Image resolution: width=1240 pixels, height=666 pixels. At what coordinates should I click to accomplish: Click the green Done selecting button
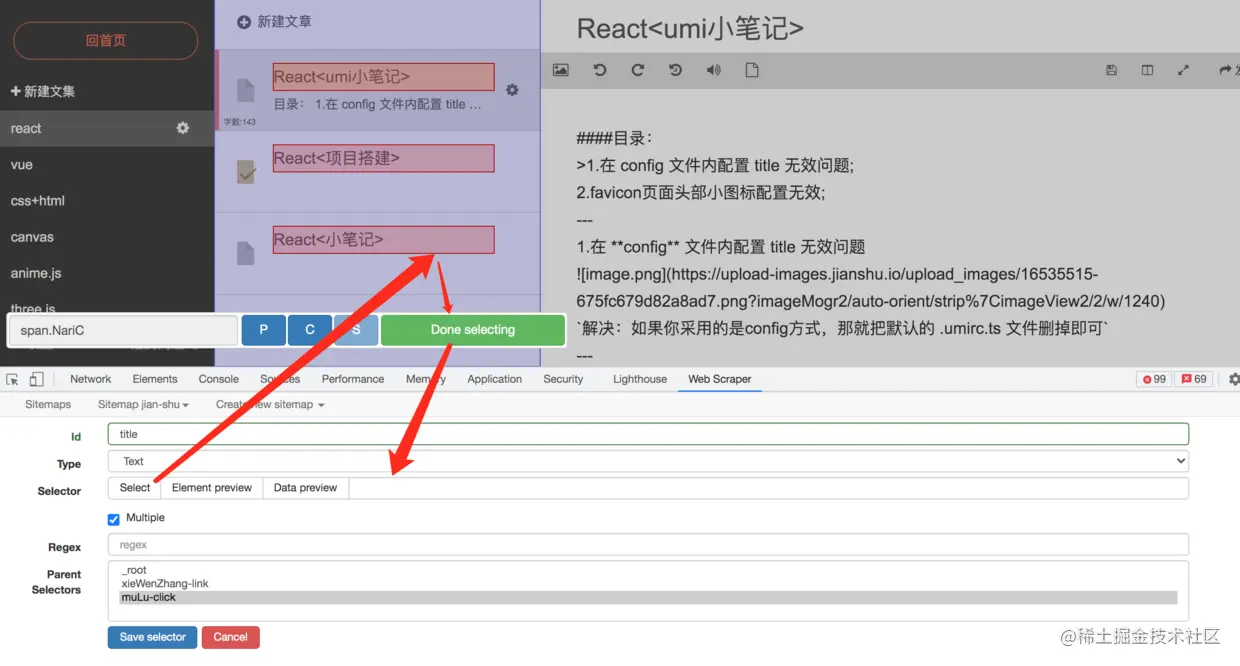[473, 330]
